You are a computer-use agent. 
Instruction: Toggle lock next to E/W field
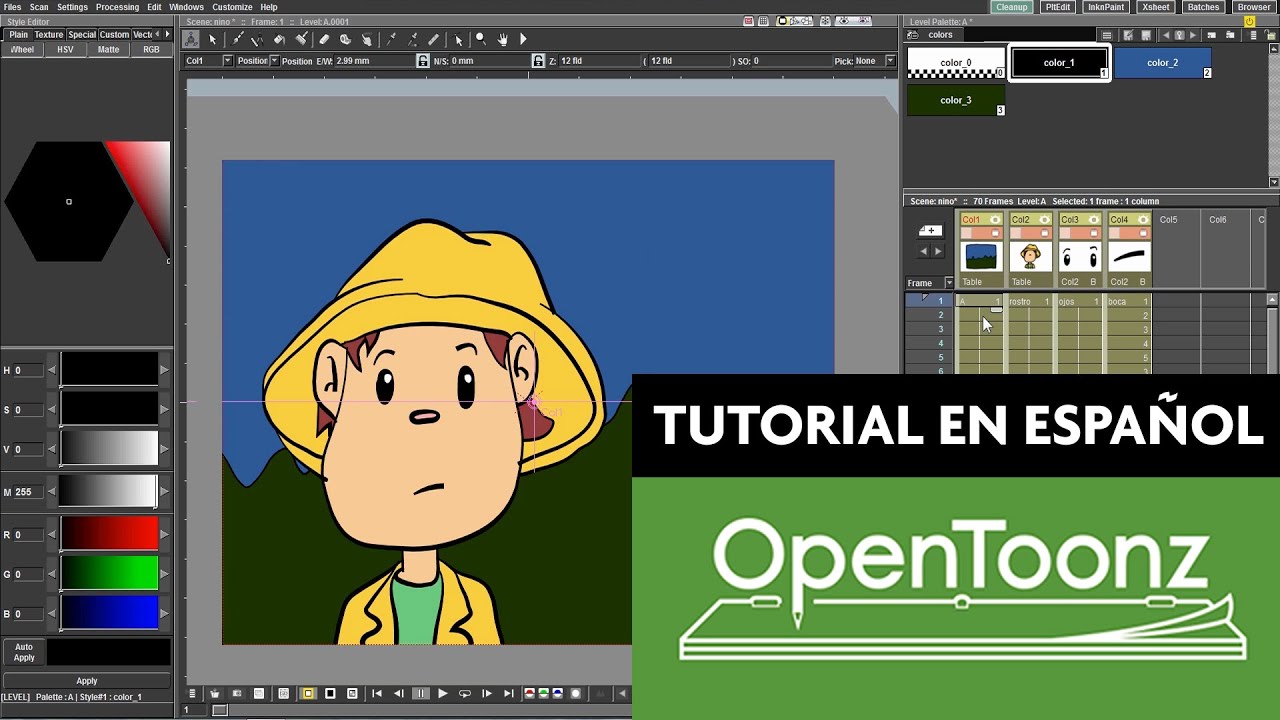pyautogui.click(x=423, y=61)
